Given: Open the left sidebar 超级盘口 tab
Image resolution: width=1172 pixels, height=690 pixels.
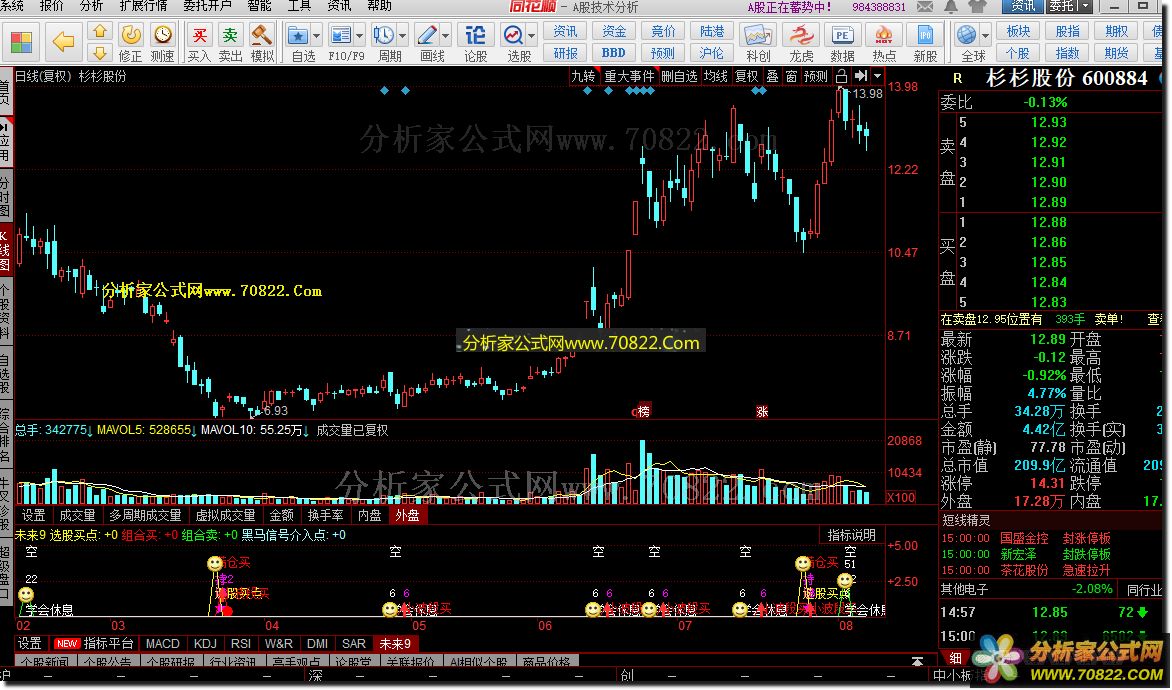Looking at the screenshot, I should point(5,573).
